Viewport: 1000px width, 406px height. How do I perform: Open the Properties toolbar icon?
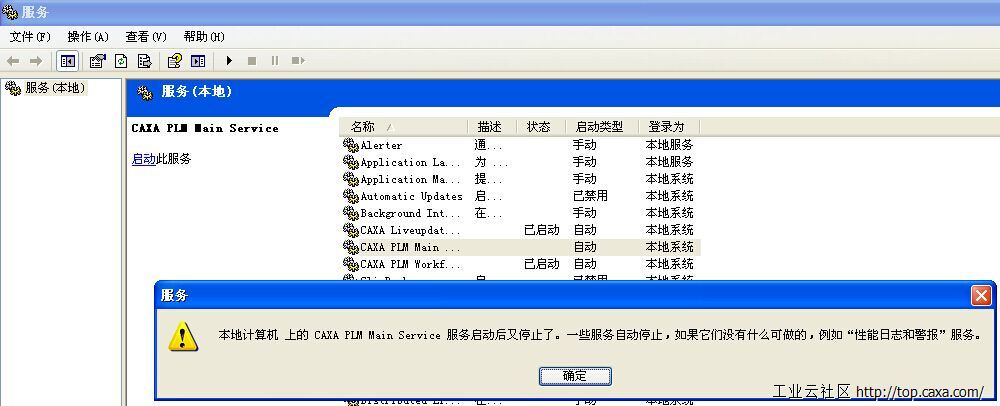97,61
